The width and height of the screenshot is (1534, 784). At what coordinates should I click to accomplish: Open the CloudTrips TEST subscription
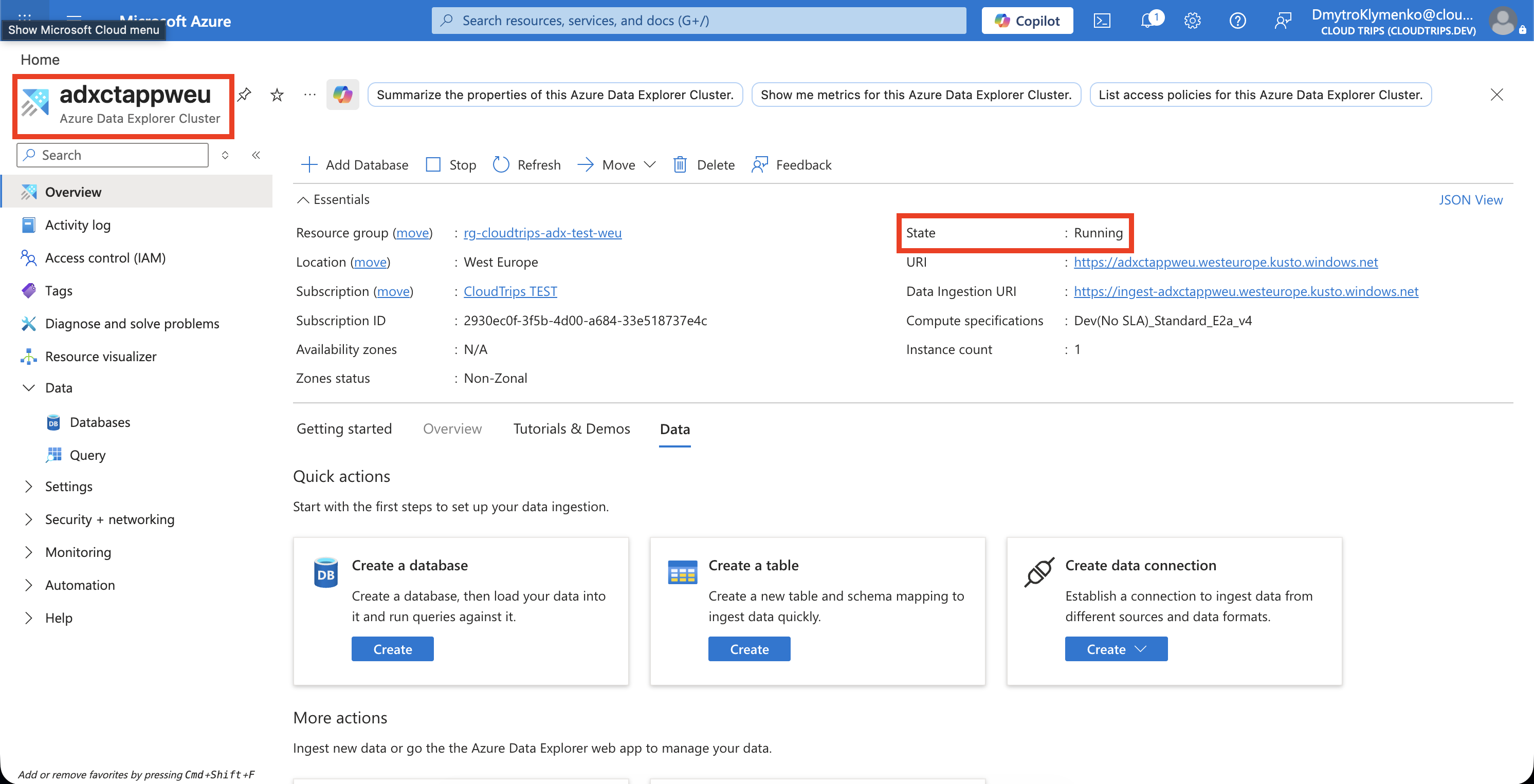(x=510, y=291)
